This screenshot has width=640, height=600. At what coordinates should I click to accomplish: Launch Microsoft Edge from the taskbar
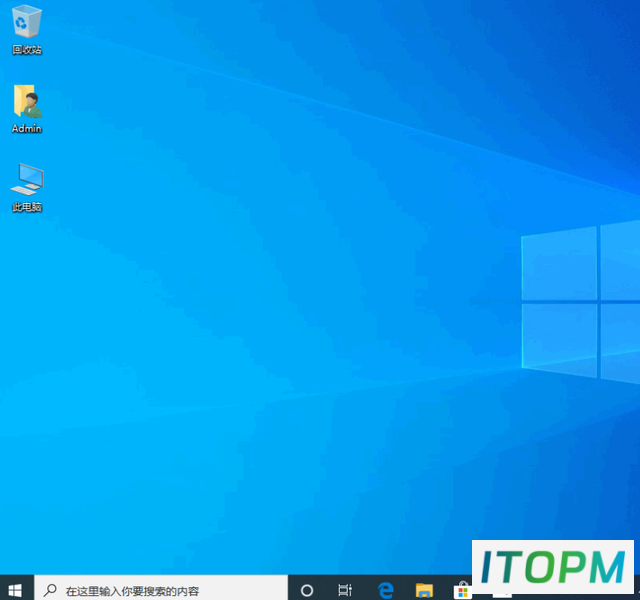pyautogui.click(x=385, y=590)
